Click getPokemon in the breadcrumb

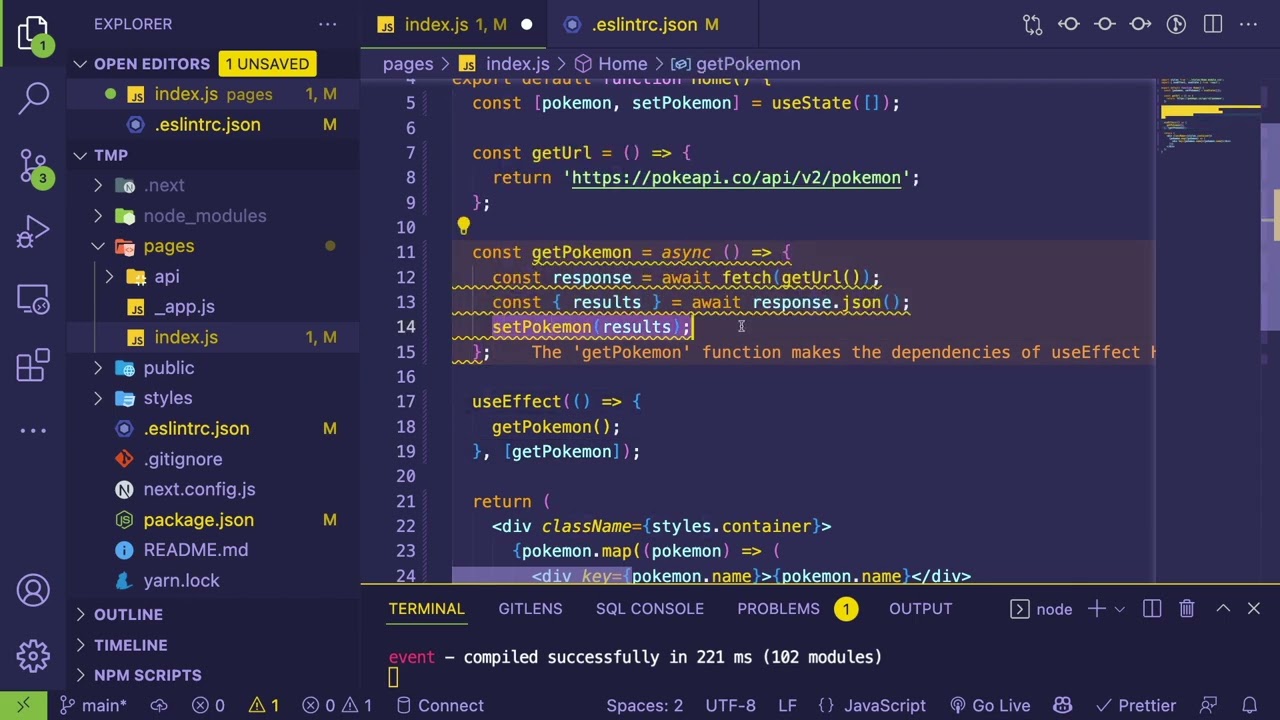[735, 64]
